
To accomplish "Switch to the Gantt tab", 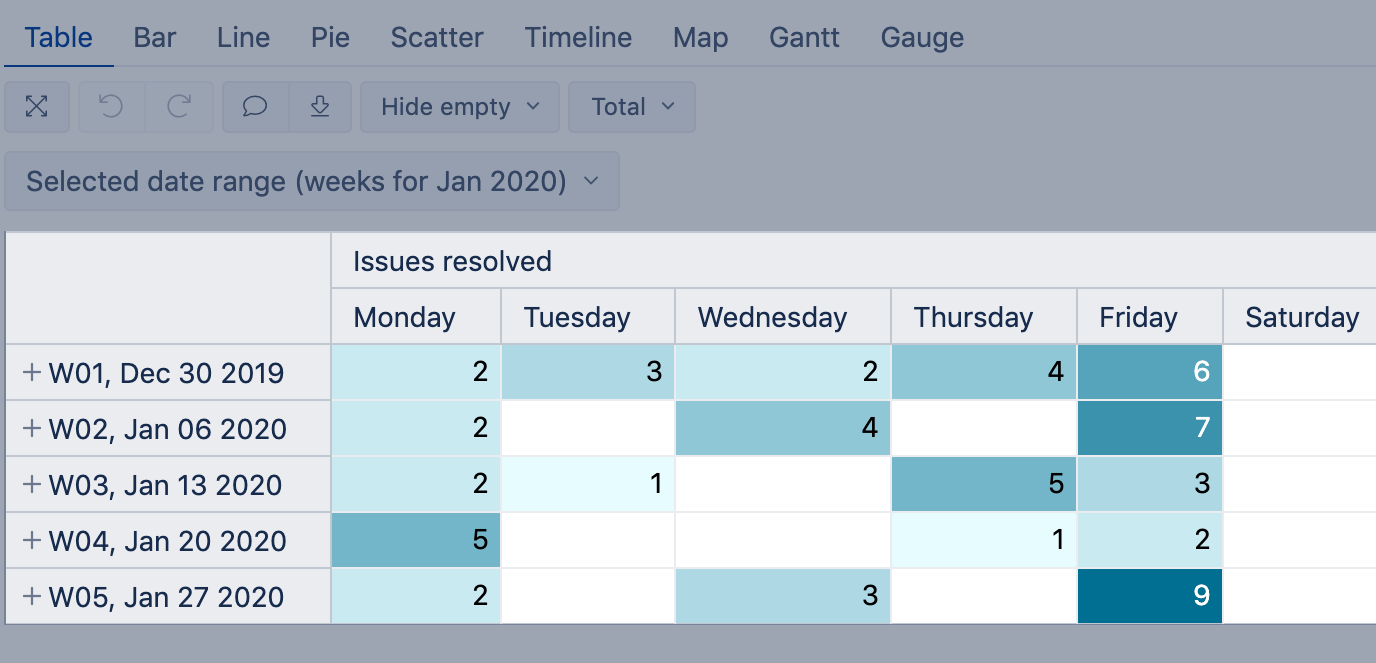I will (x=804, y=38).
